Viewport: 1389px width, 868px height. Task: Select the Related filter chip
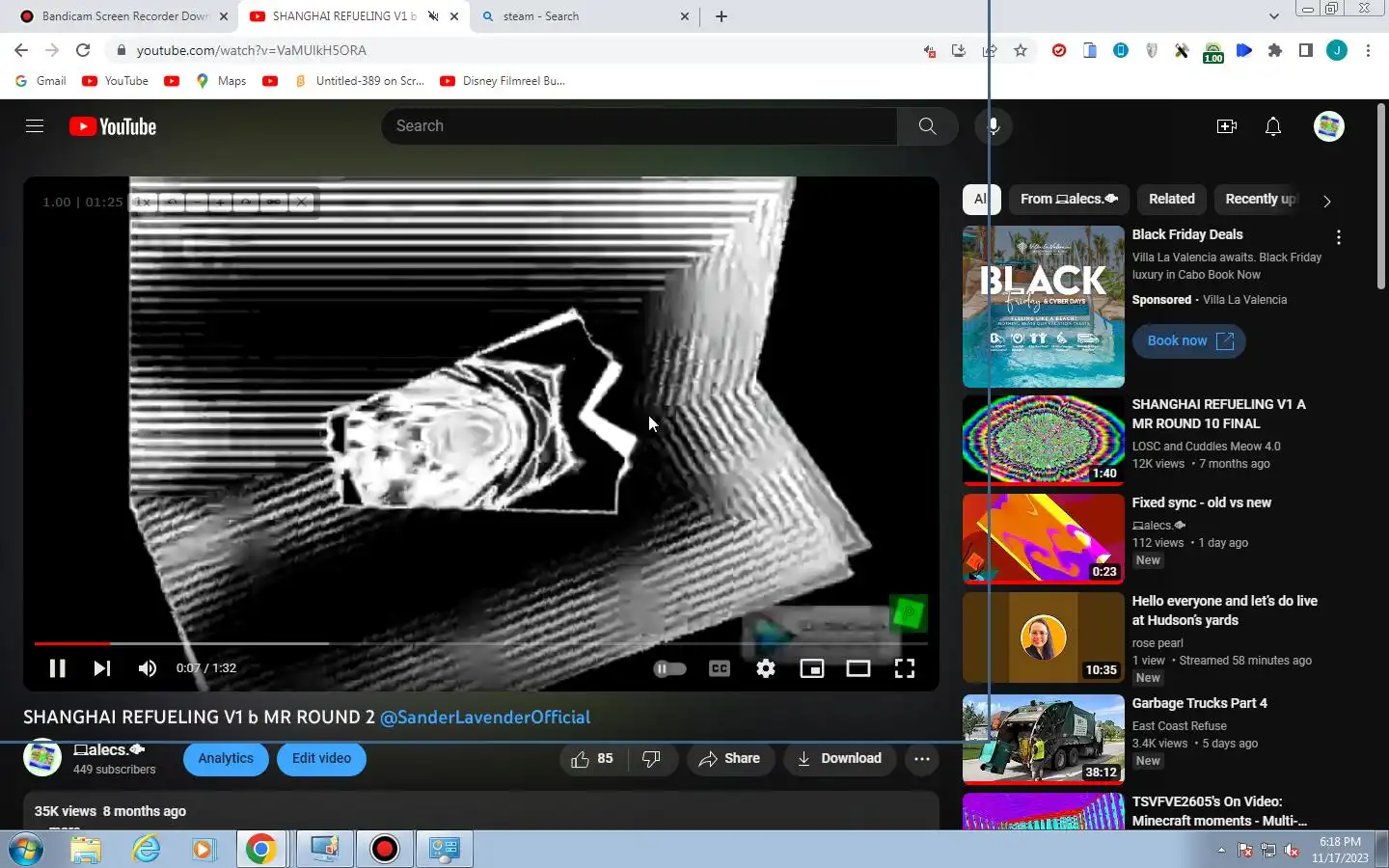coord(1171,200)
